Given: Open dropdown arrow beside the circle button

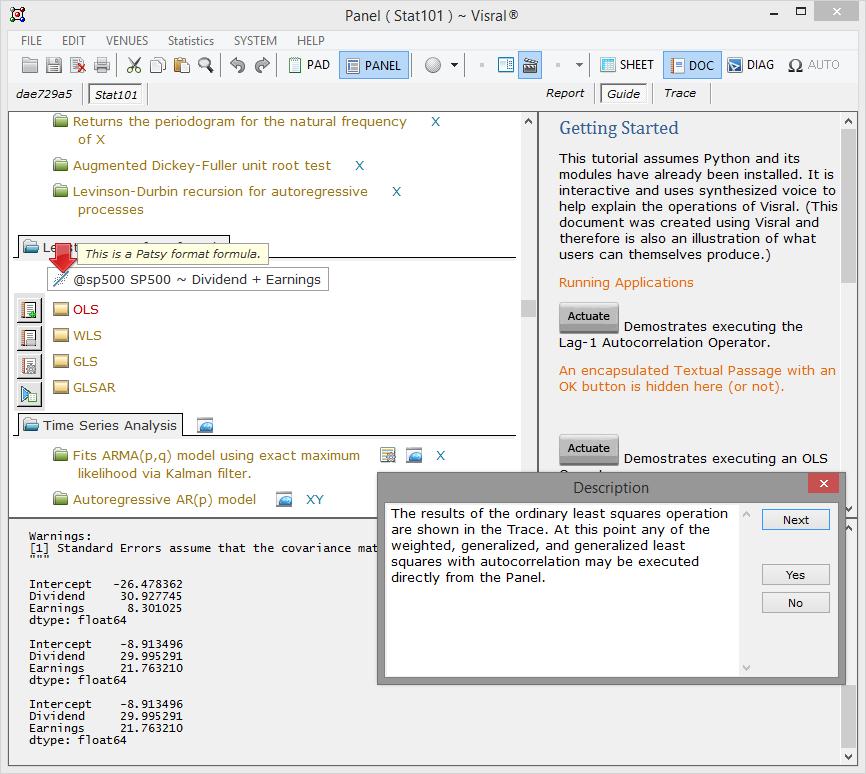Looking at the screenshot, I should point(455,65).
